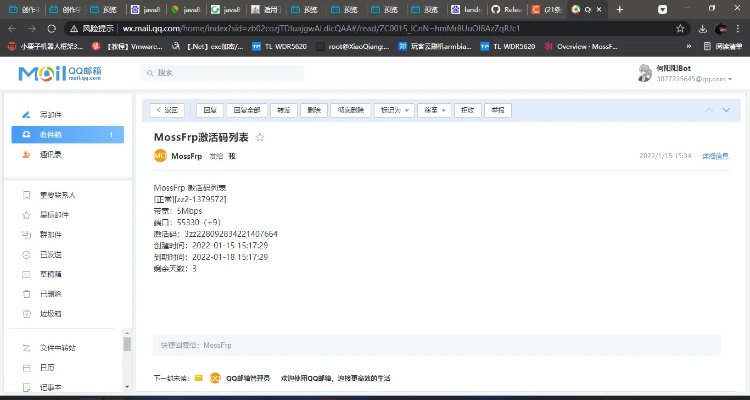The width and height of the screenshot is (750, 400).
Task: Click the 返回 (Back) button
Action: click(x=169, y=110)
